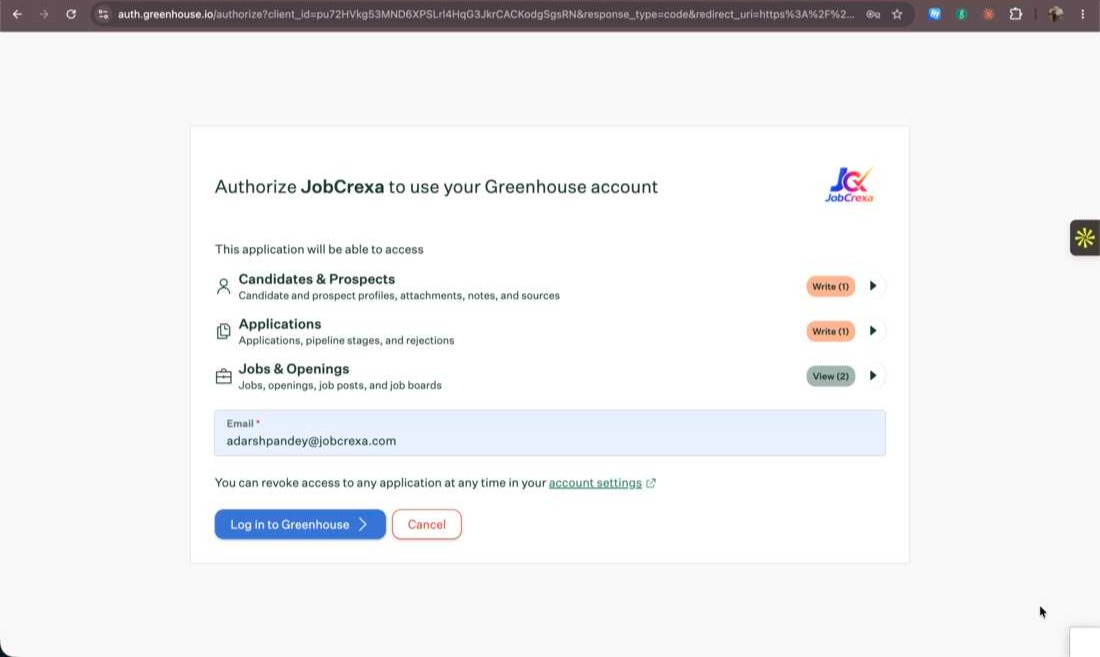The image size is (1100, 657).
Task: Open the yellow asterisk side widget
Action: point(1085,238)
